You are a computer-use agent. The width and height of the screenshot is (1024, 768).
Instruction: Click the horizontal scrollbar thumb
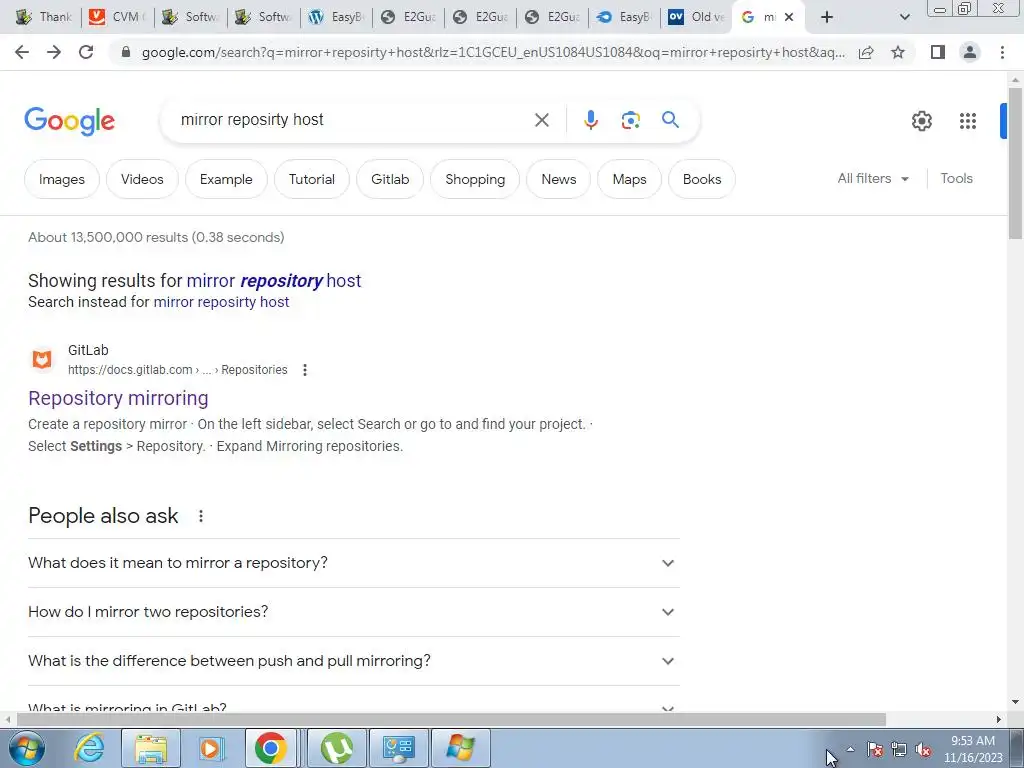[451, 719]
